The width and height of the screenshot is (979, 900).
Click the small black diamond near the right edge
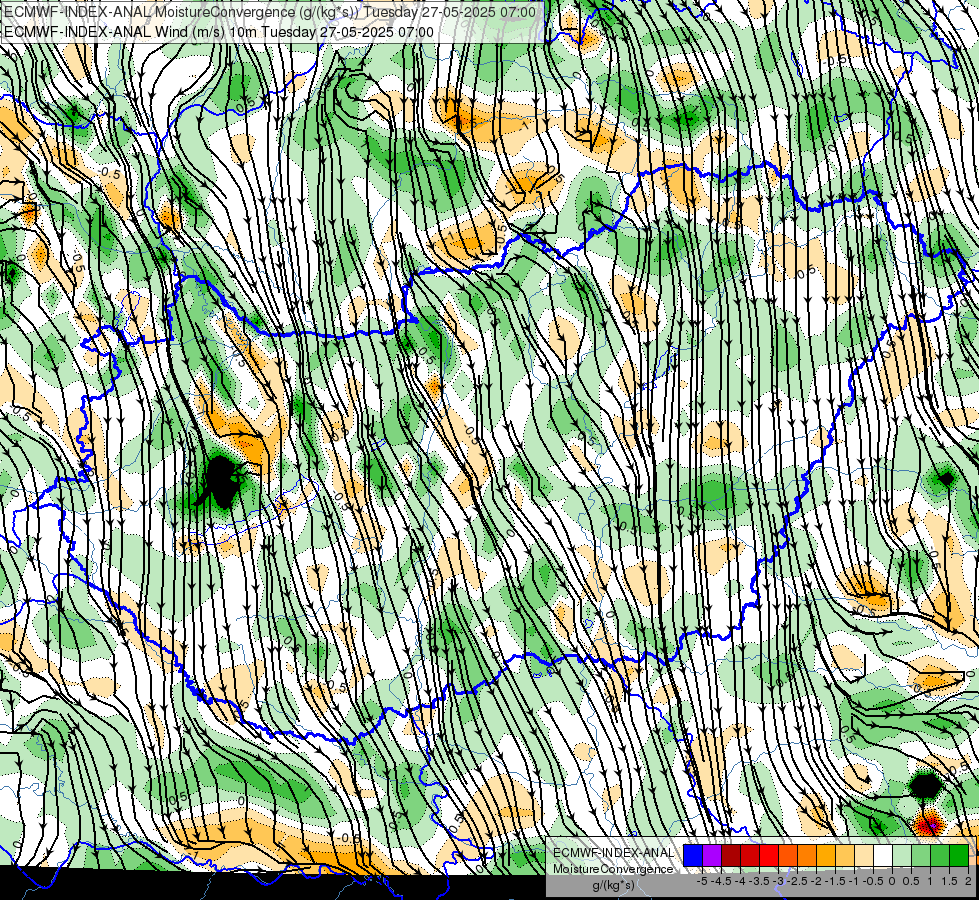(x=947, y=479)
